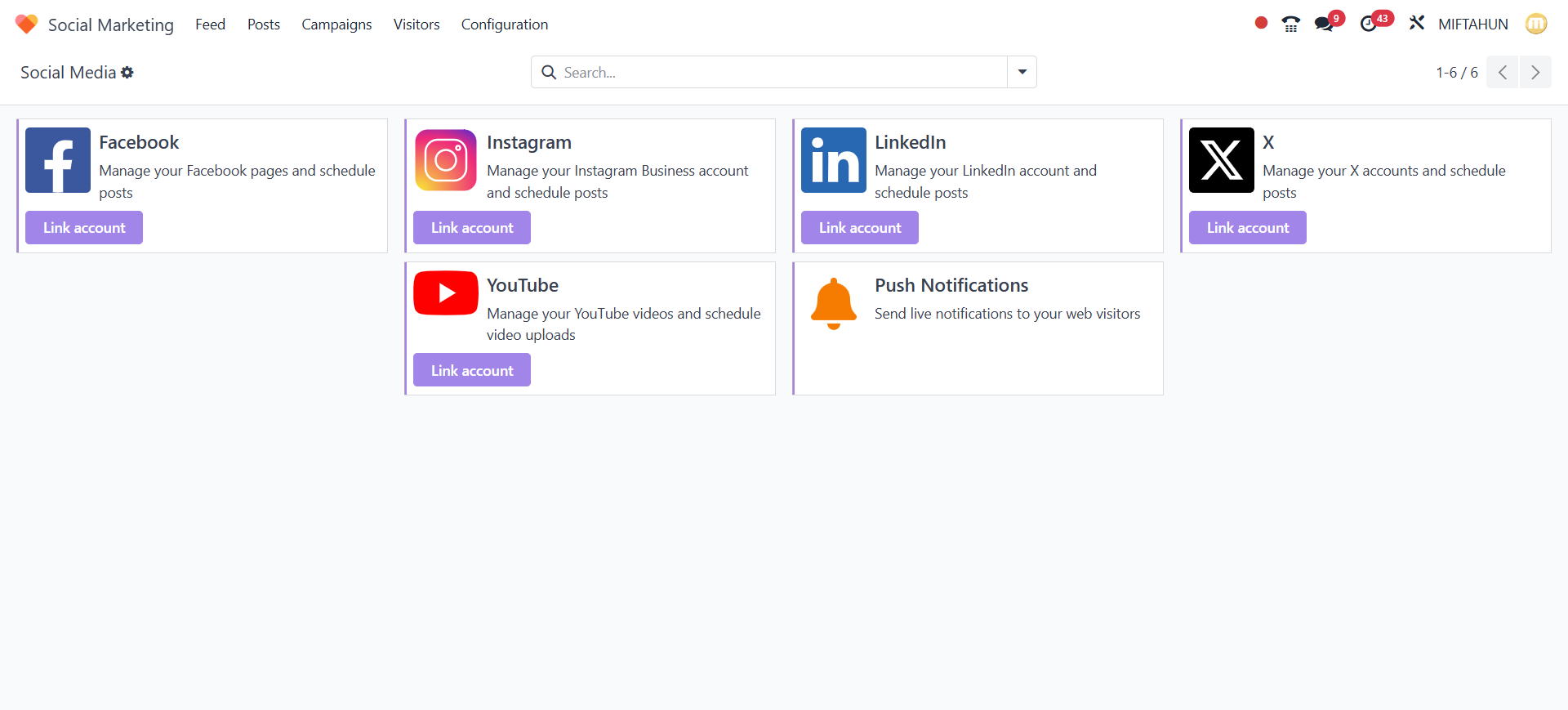Click 'Send live notifications to your web visitors' text

(1008, 314)
